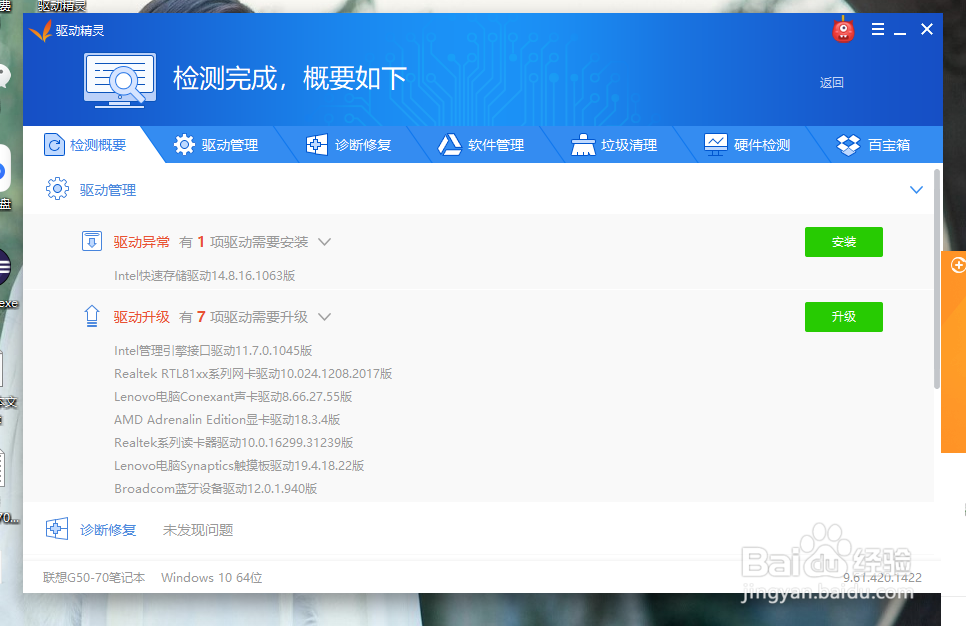Click the Windows 10 64位 label
This screenshot has width=966, height=626.
coord(211,577)
